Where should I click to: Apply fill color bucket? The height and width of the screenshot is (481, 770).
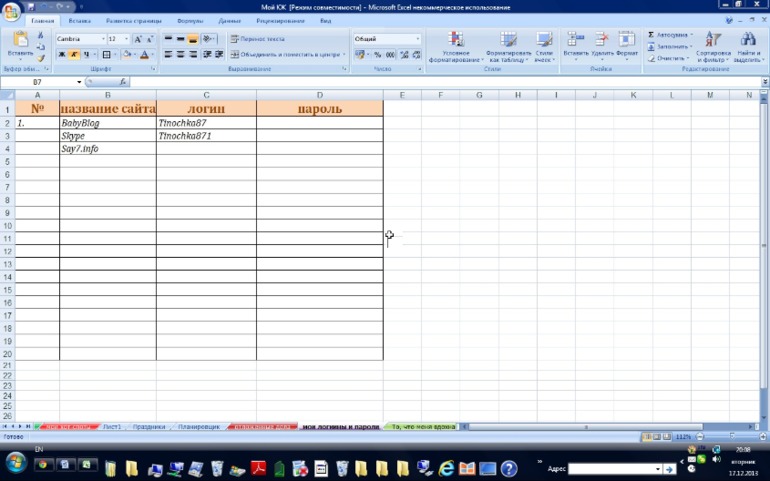pos(127,55)
